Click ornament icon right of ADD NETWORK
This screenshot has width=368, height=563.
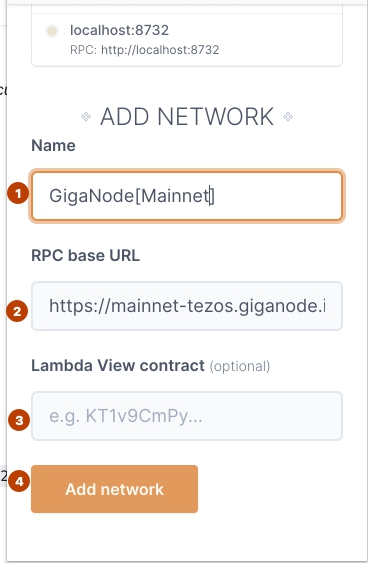click(x=288, y=116)
